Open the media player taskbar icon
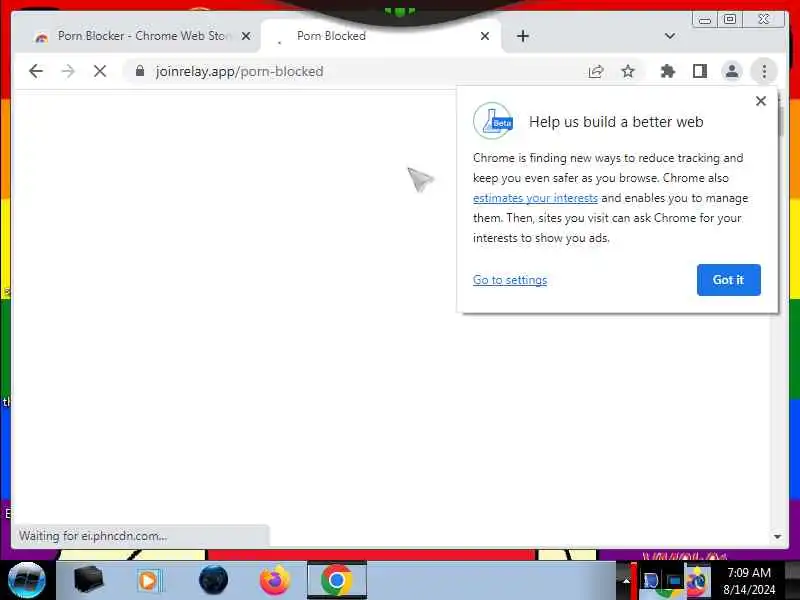800x600 pixels. coord(149,581)
